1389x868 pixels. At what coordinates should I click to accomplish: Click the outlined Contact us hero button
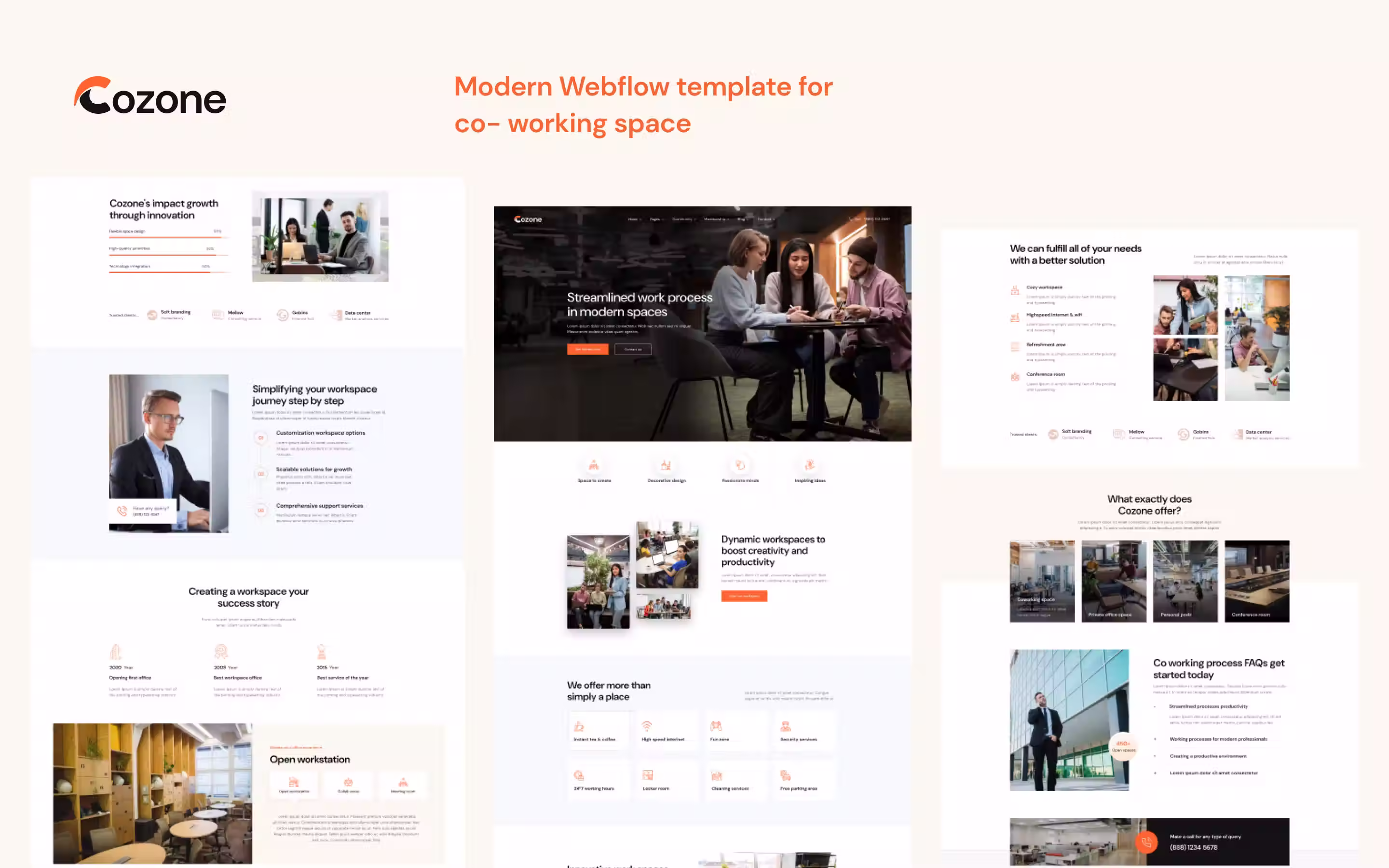click(633, 349)
